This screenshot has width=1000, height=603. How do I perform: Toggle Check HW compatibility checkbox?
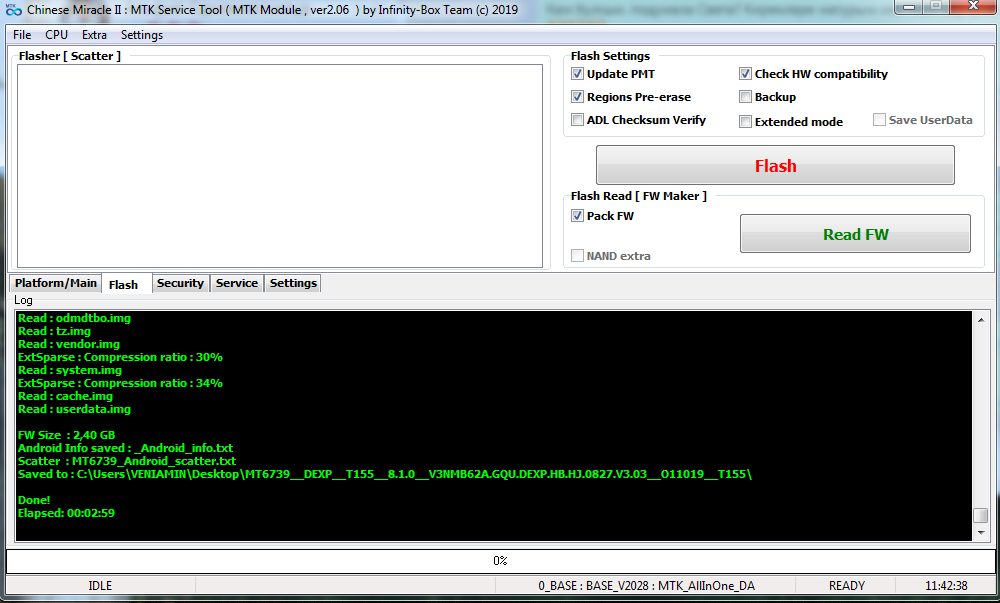coord(745,74)
